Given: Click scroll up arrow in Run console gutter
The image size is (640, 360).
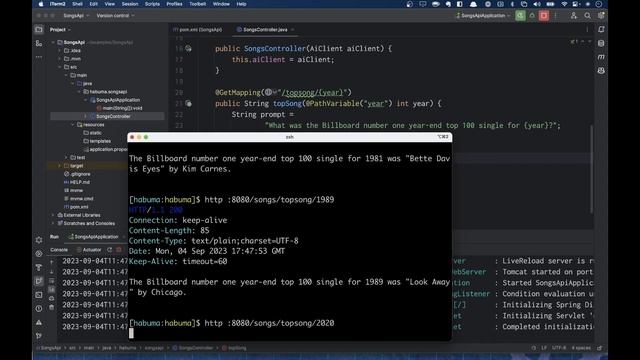Looking at the screenshot, I should [x=52, y=262].
